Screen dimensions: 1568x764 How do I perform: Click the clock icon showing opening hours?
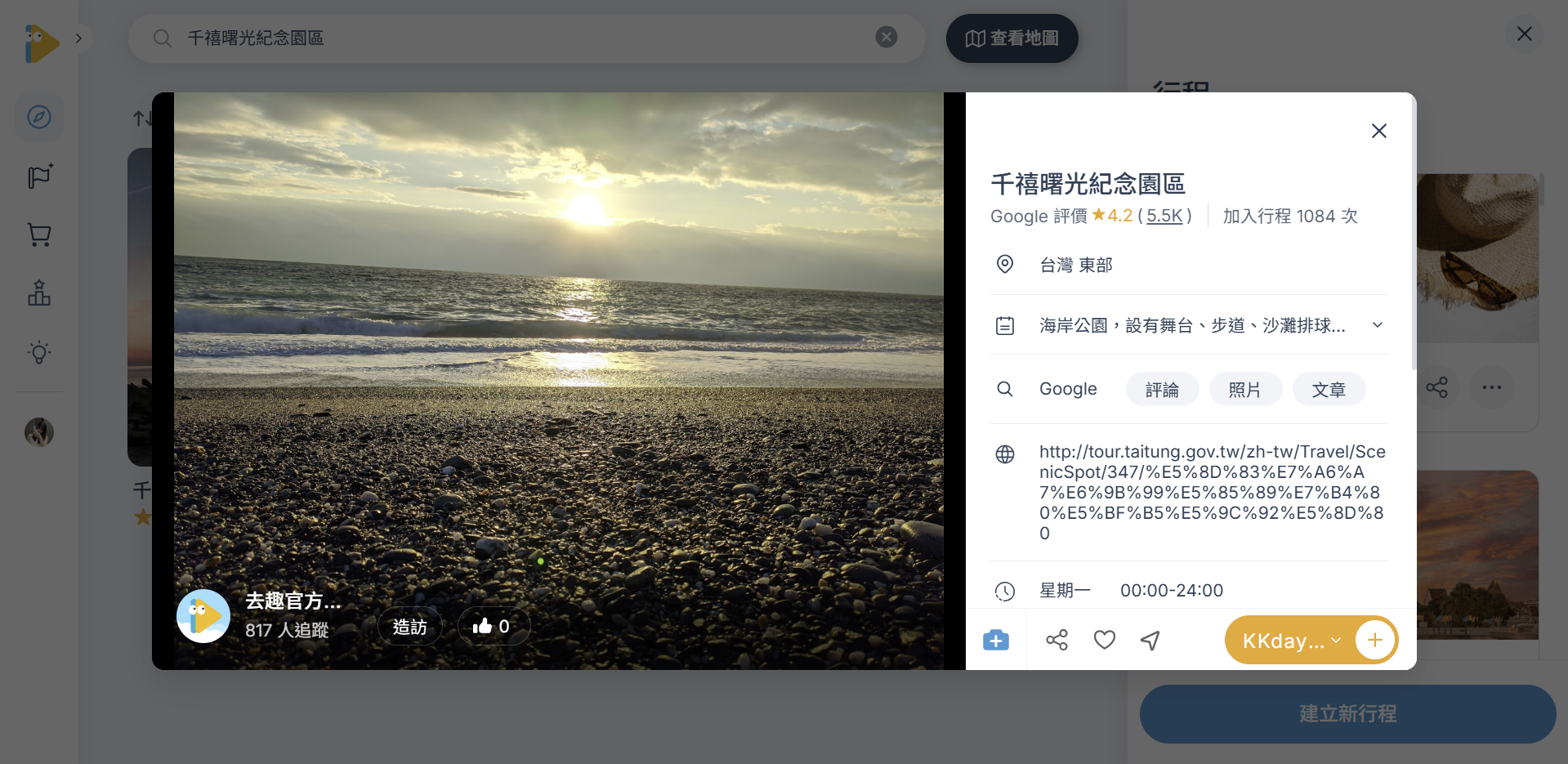[1005, 590]
